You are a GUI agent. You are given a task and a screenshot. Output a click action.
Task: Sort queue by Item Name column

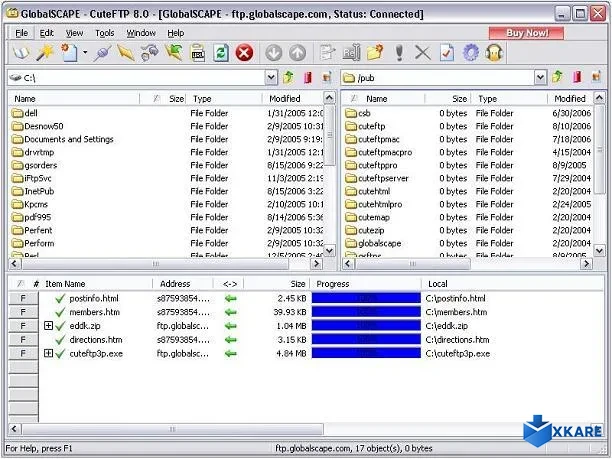click(x=97, y=284)
